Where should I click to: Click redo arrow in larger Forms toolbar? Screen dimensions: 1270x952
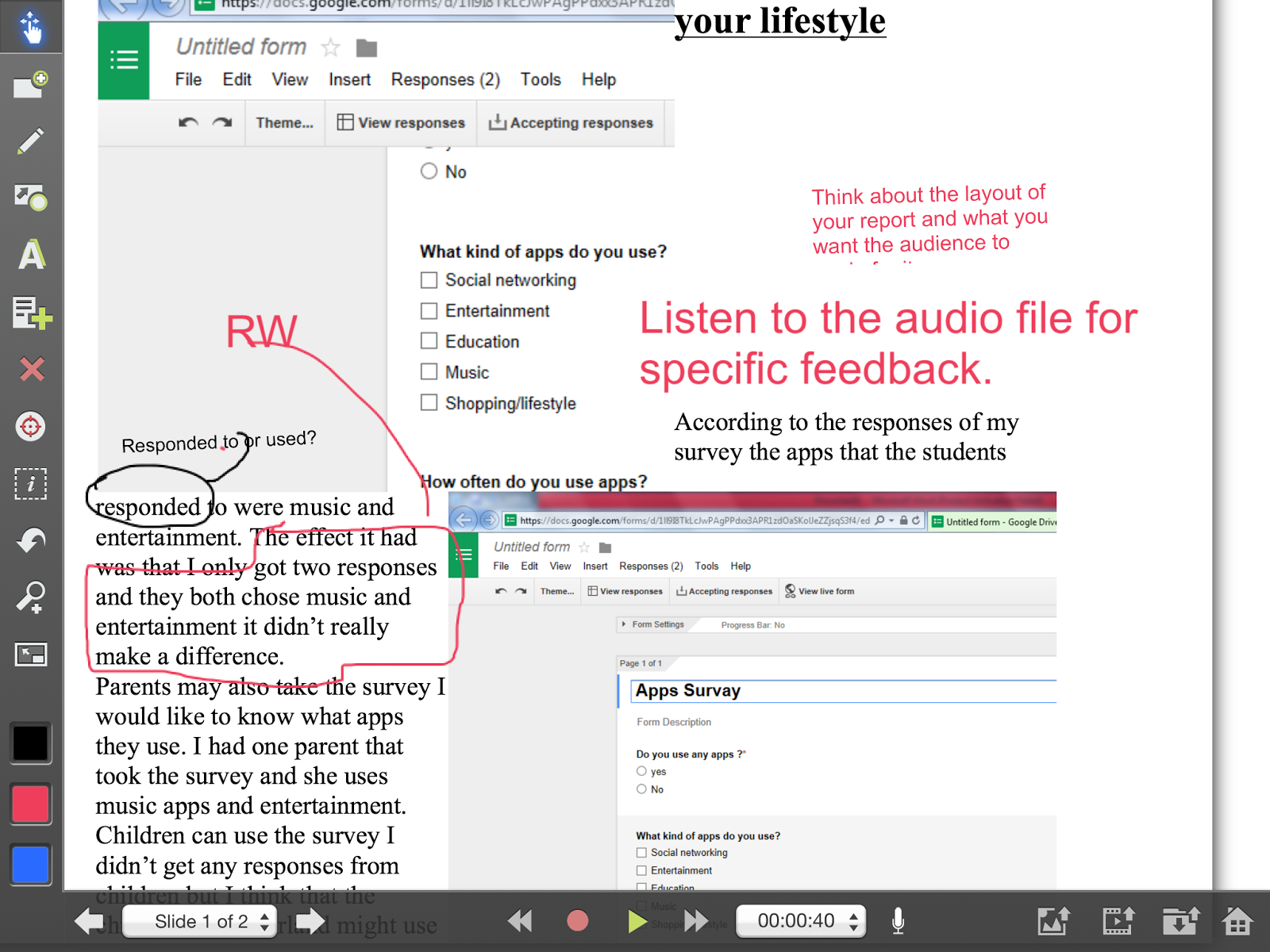(222, 123)
